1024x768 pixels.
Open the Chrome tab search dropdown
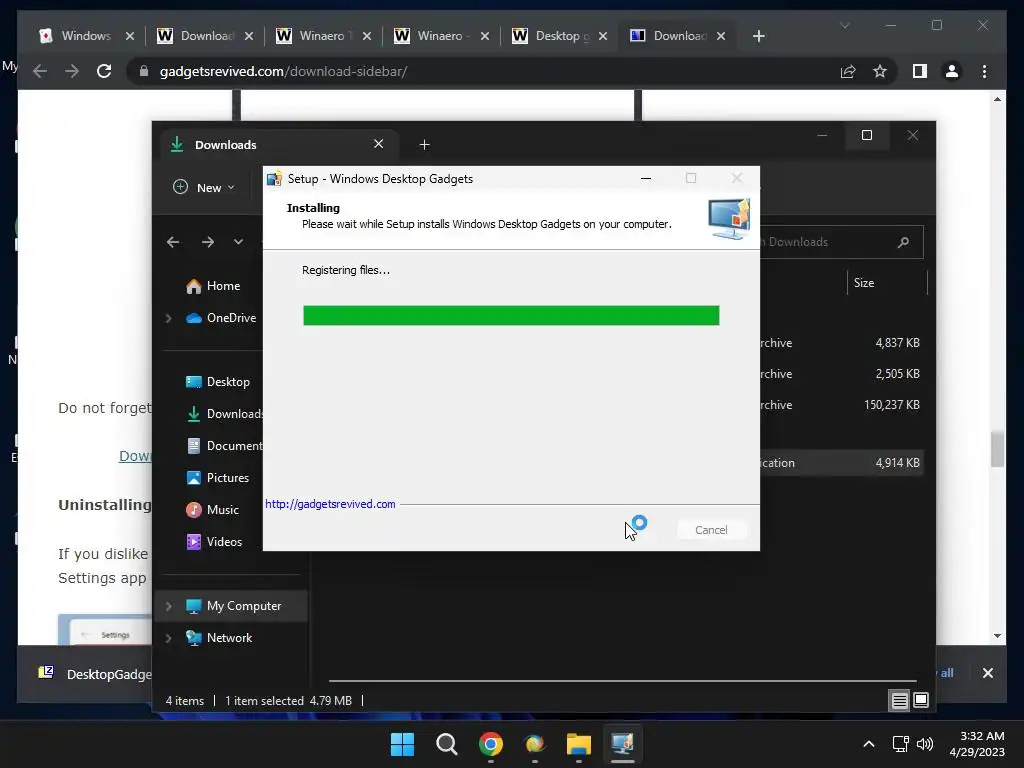(844, 25)
